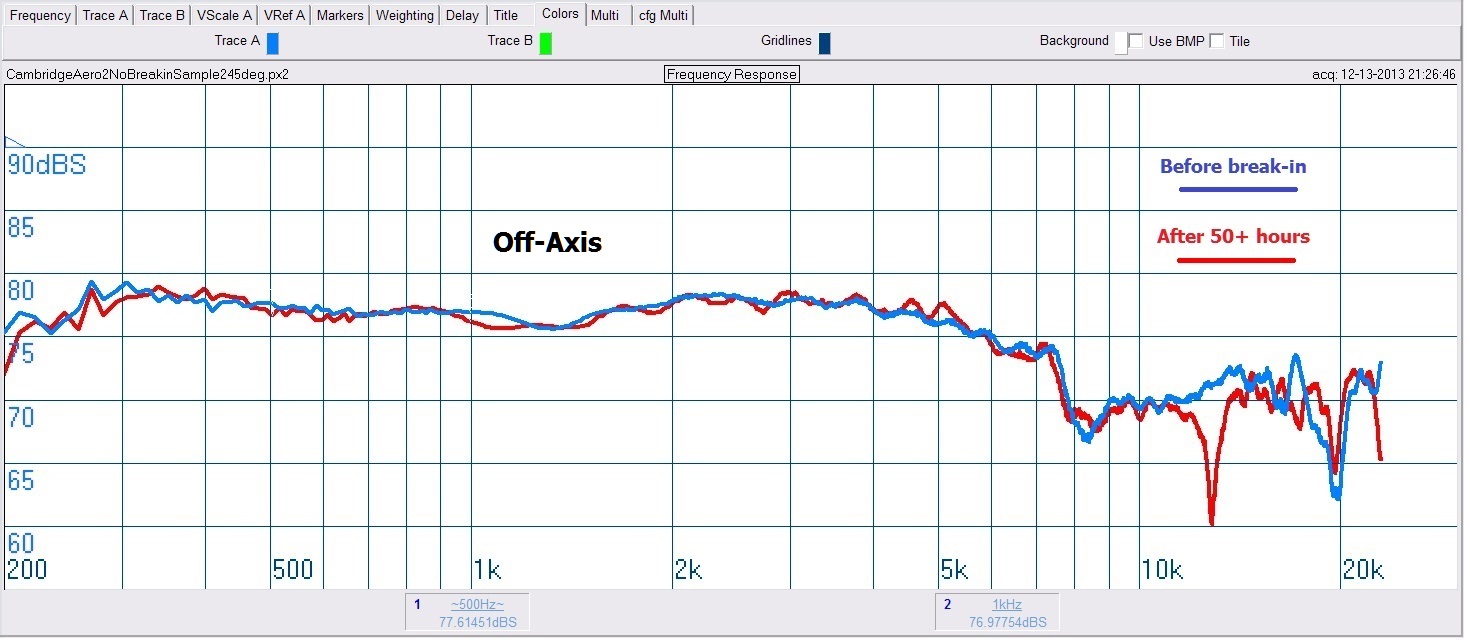Image resolution: width=1470 pixels, height=642 pixels.
Task: Open the VScale A tab
Action: pyautogui.click(x=224, y=15)
